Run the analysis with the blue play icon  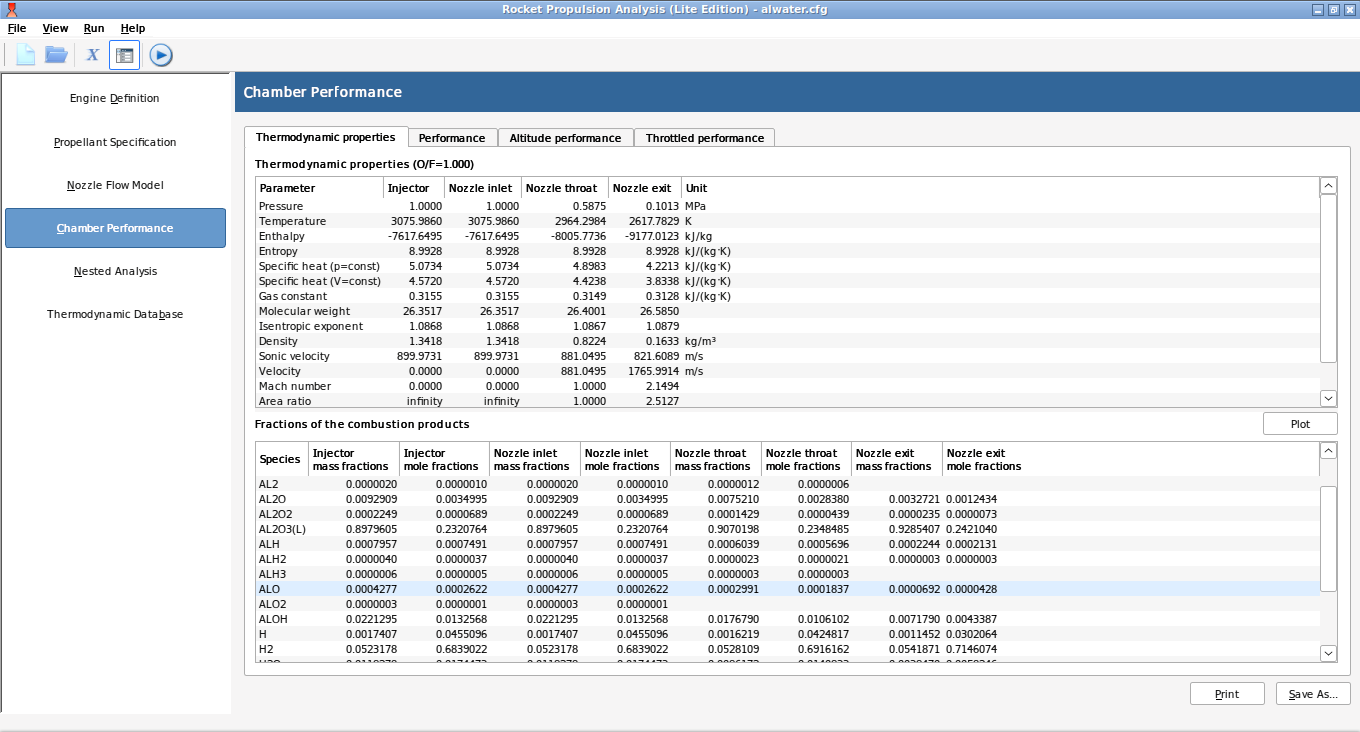pos(161,55)
